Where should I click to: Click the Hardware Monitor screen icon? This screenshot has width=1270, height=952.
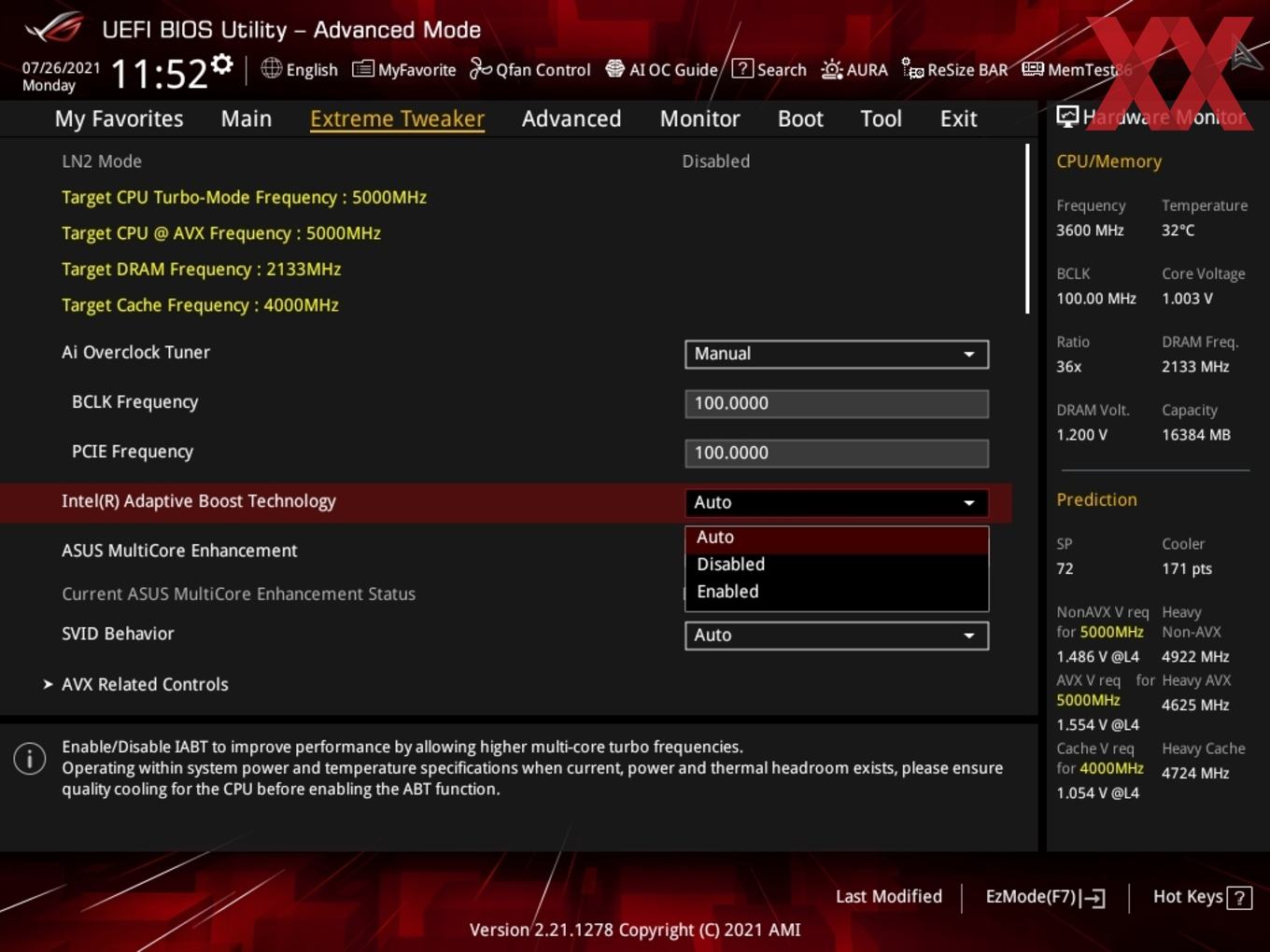[1067, 117]
